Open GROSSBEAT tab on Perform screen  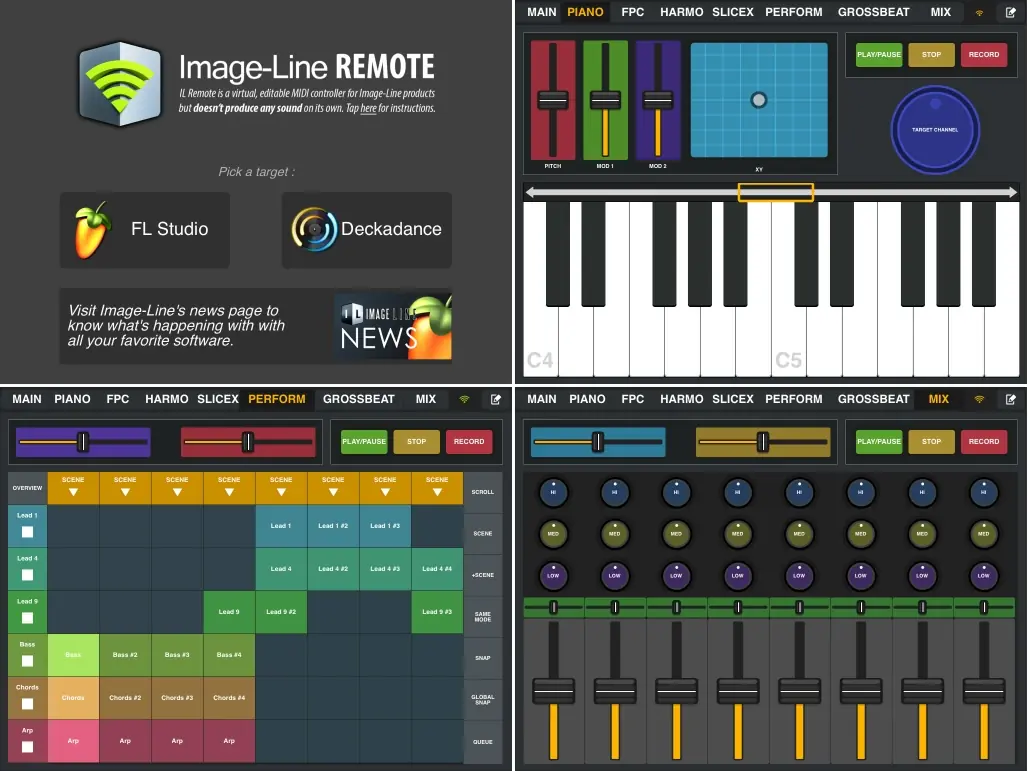click(x=359, y=399)
